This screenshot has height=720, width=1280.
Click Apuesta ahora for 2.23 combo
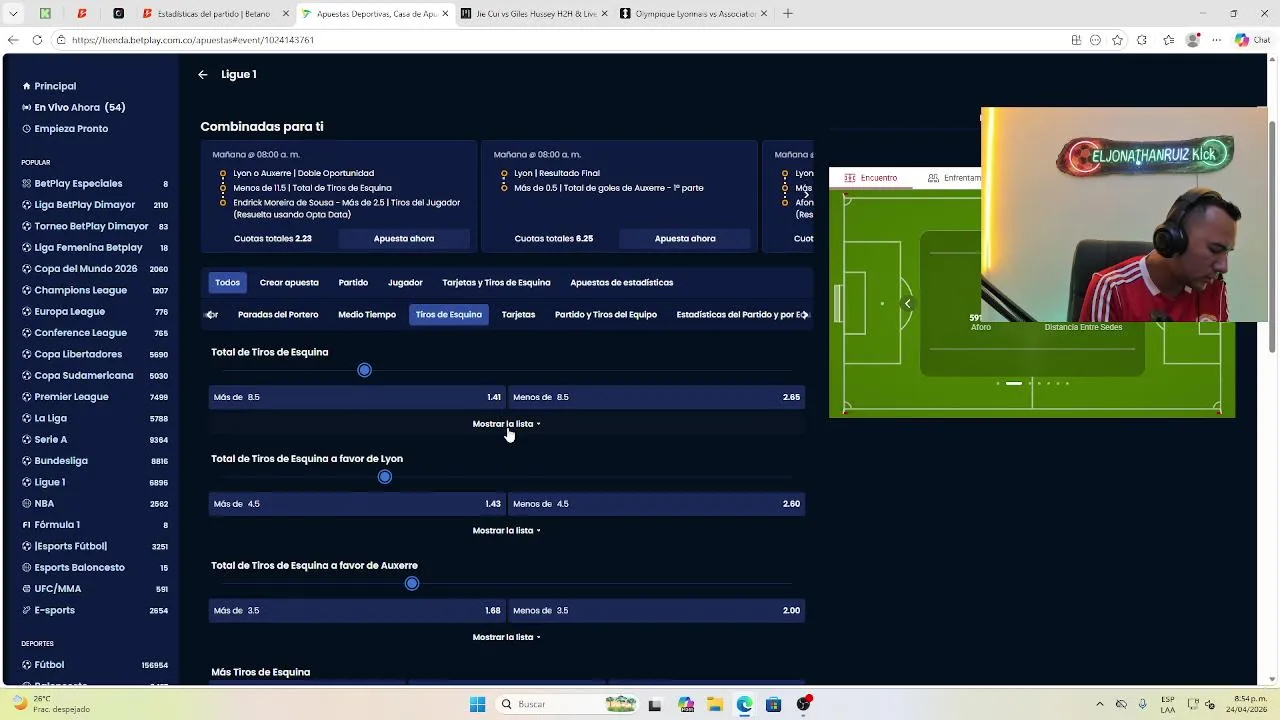pos(404,239)
